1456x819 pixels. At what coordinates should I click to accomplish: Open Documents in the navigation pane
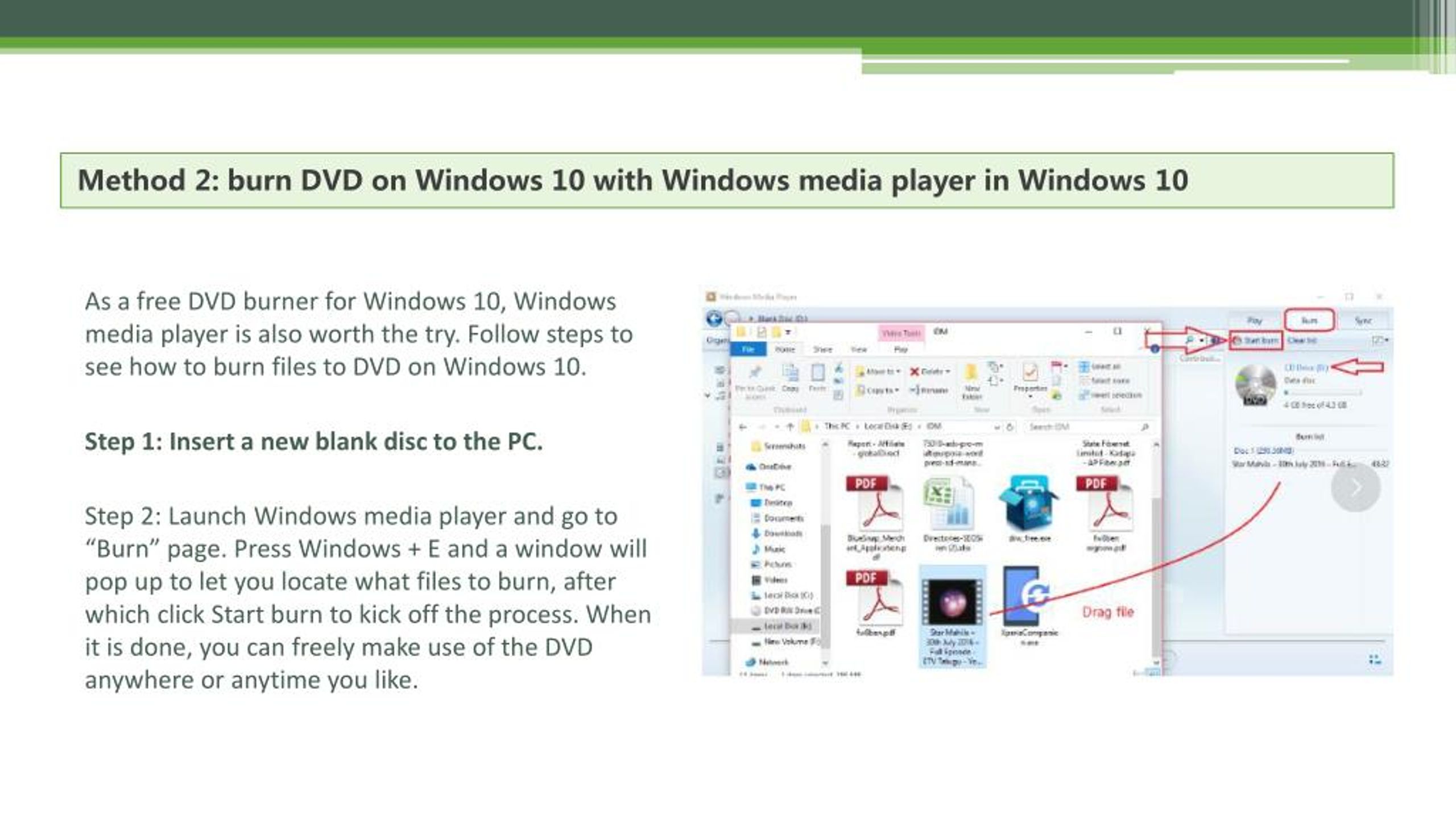777,518
